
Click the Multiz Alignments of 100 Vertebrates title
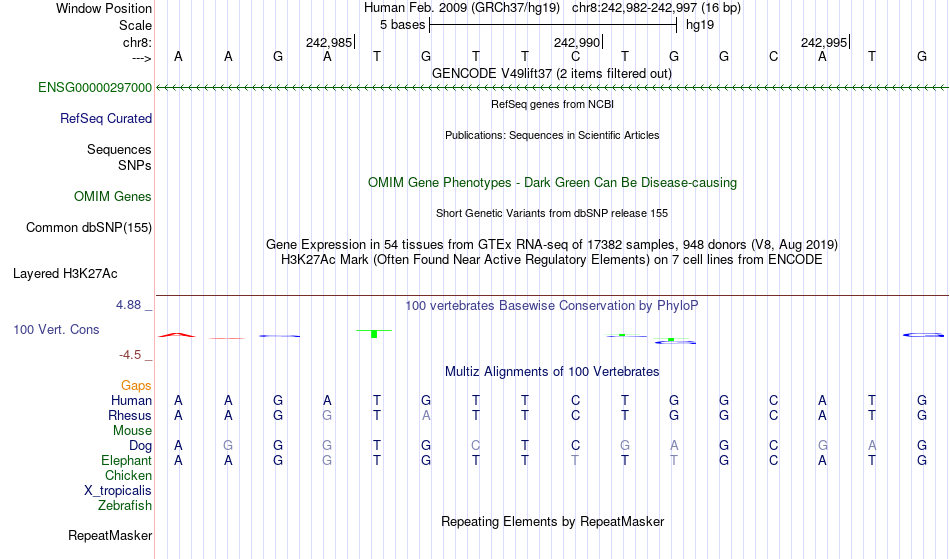(552, 372)
